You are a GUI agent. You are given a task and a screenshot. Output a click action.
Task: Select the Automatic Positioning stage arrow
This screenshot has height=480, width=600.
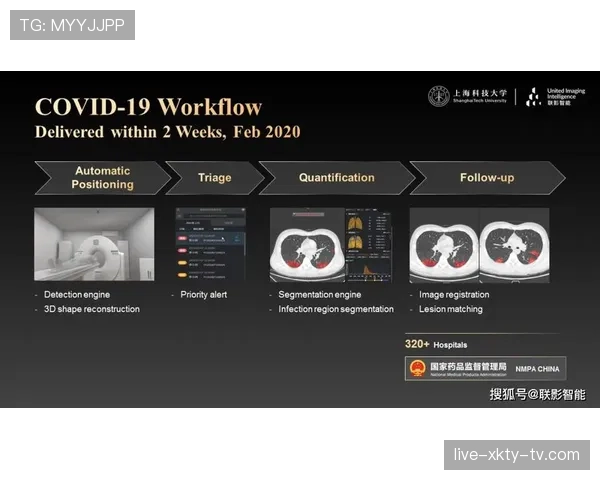(x=103, y=178)
